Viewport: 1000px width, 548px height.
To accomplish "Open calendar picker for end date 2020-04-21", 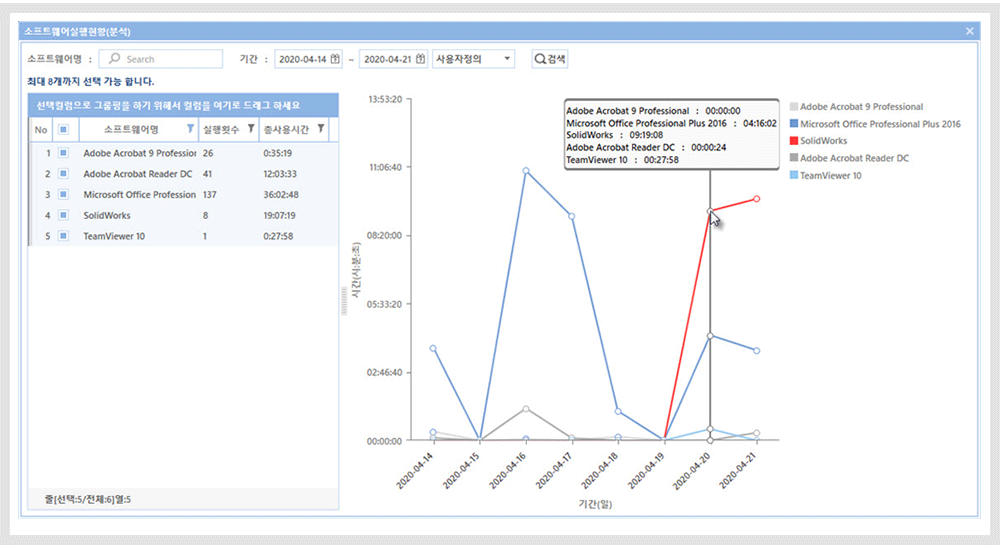I will click(x=420, y=59).
